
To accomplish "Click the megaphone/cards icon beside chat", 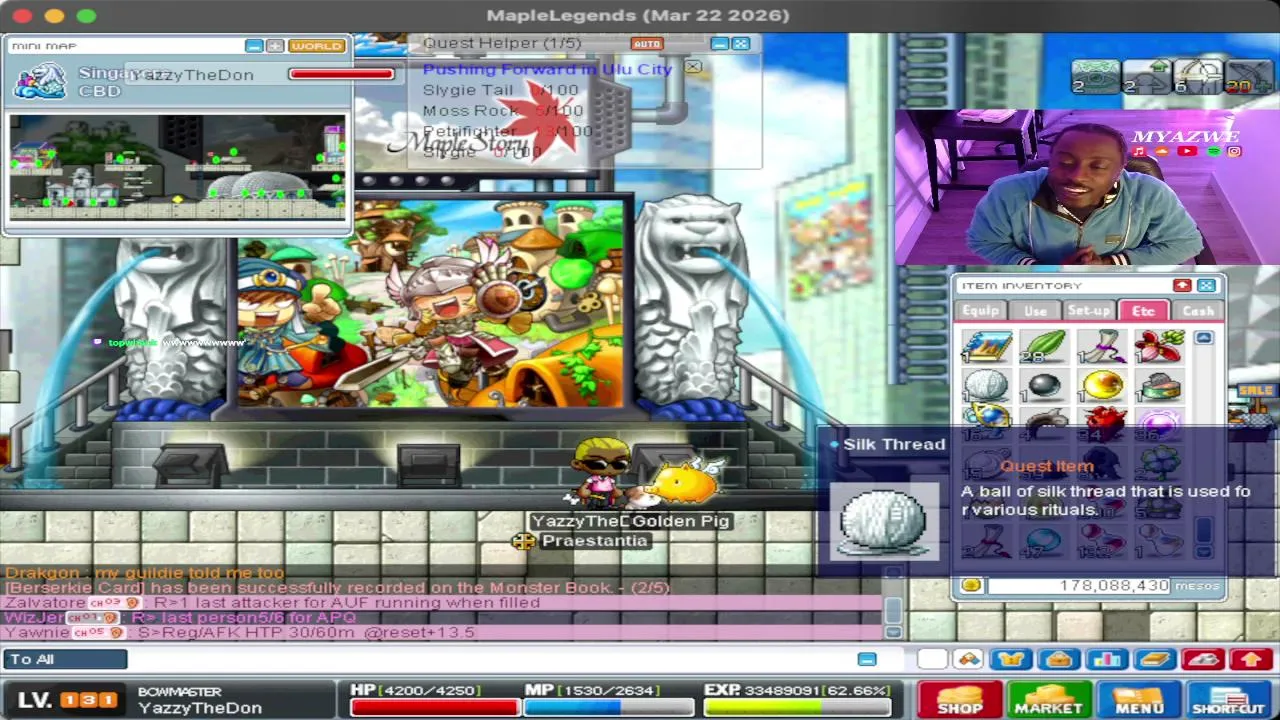I will click(x=968, y=659).
